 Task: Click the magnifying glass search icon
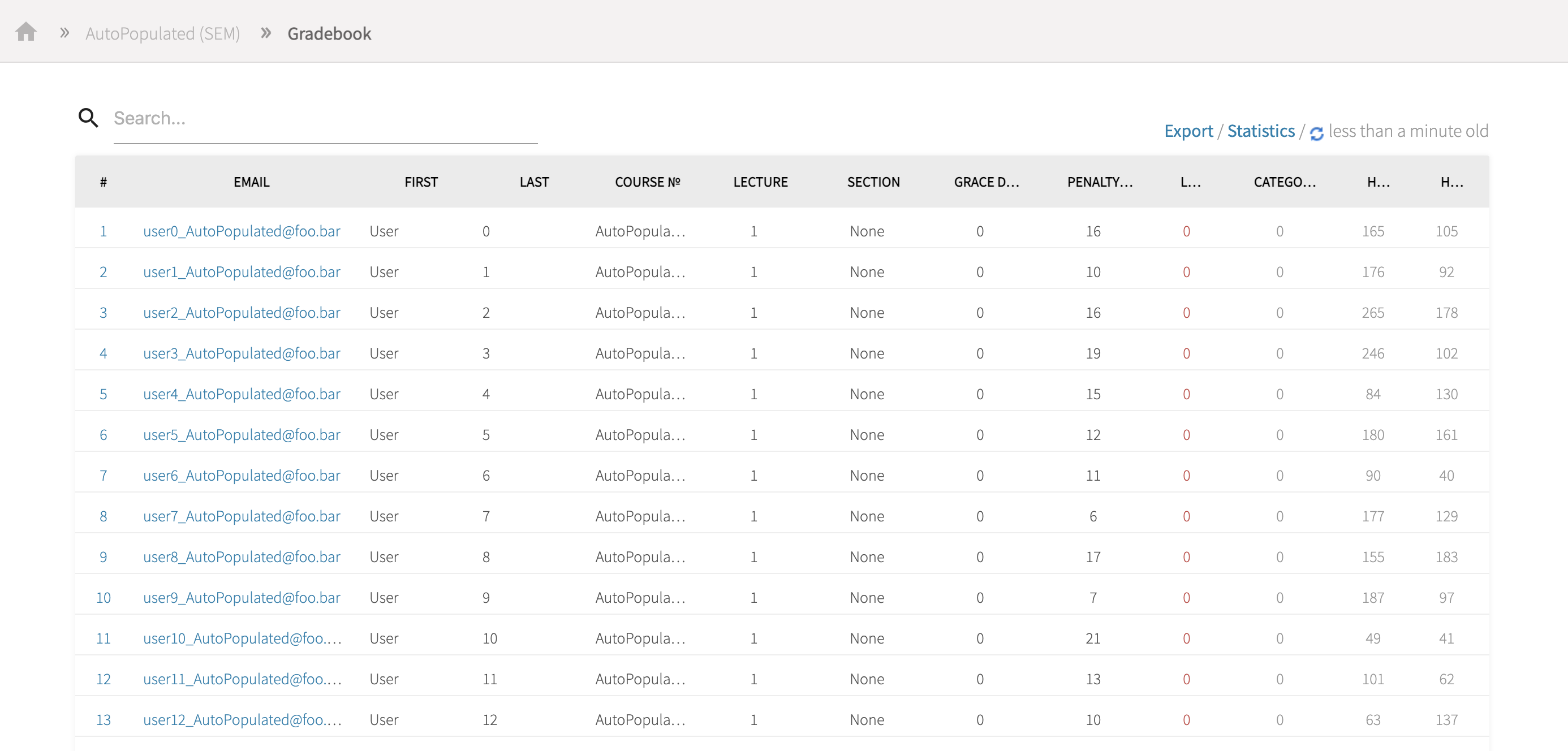coord(88,118)
